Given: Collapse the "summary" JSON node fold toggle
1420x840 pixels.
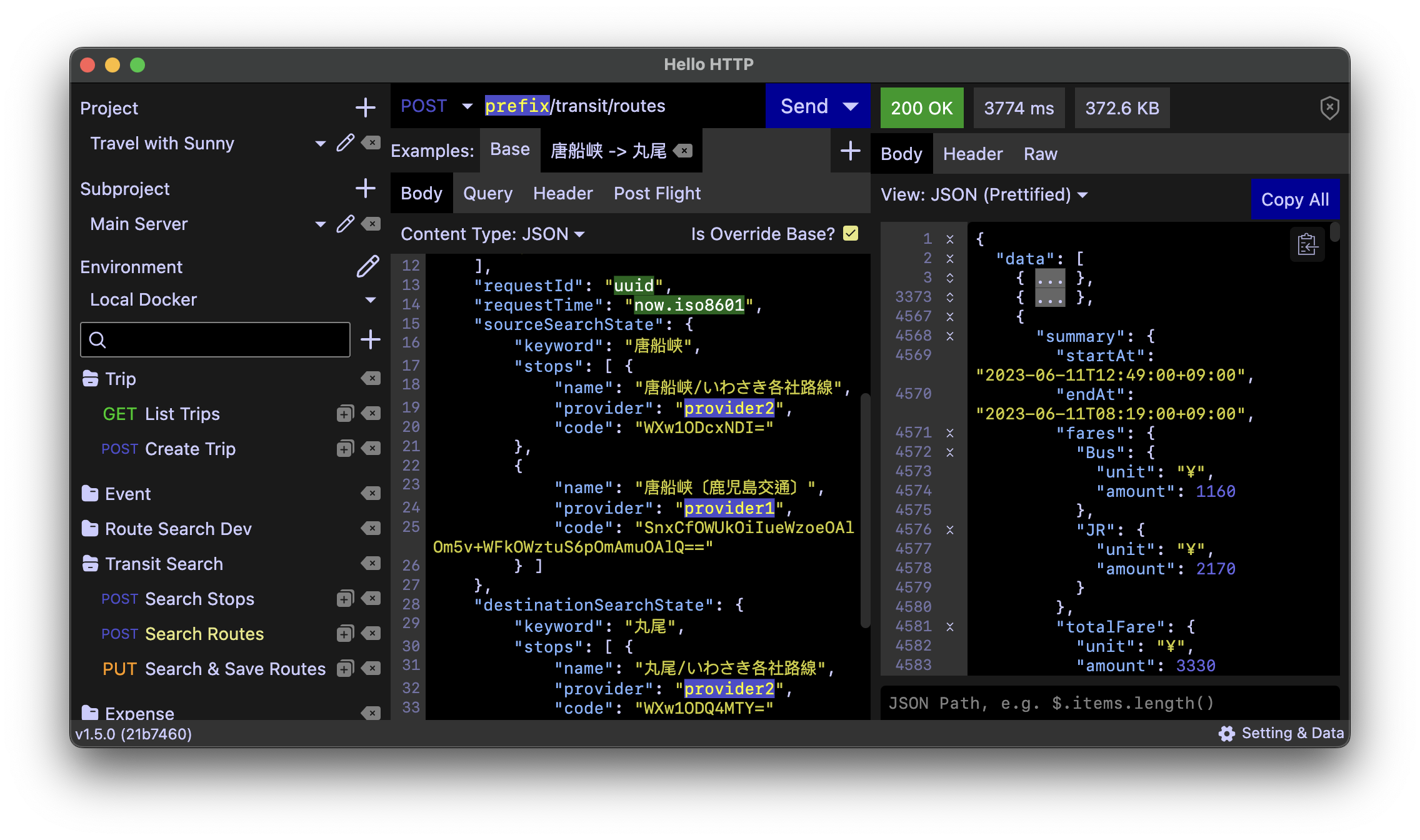Looking at the screenshot, I should click(950, 336).
